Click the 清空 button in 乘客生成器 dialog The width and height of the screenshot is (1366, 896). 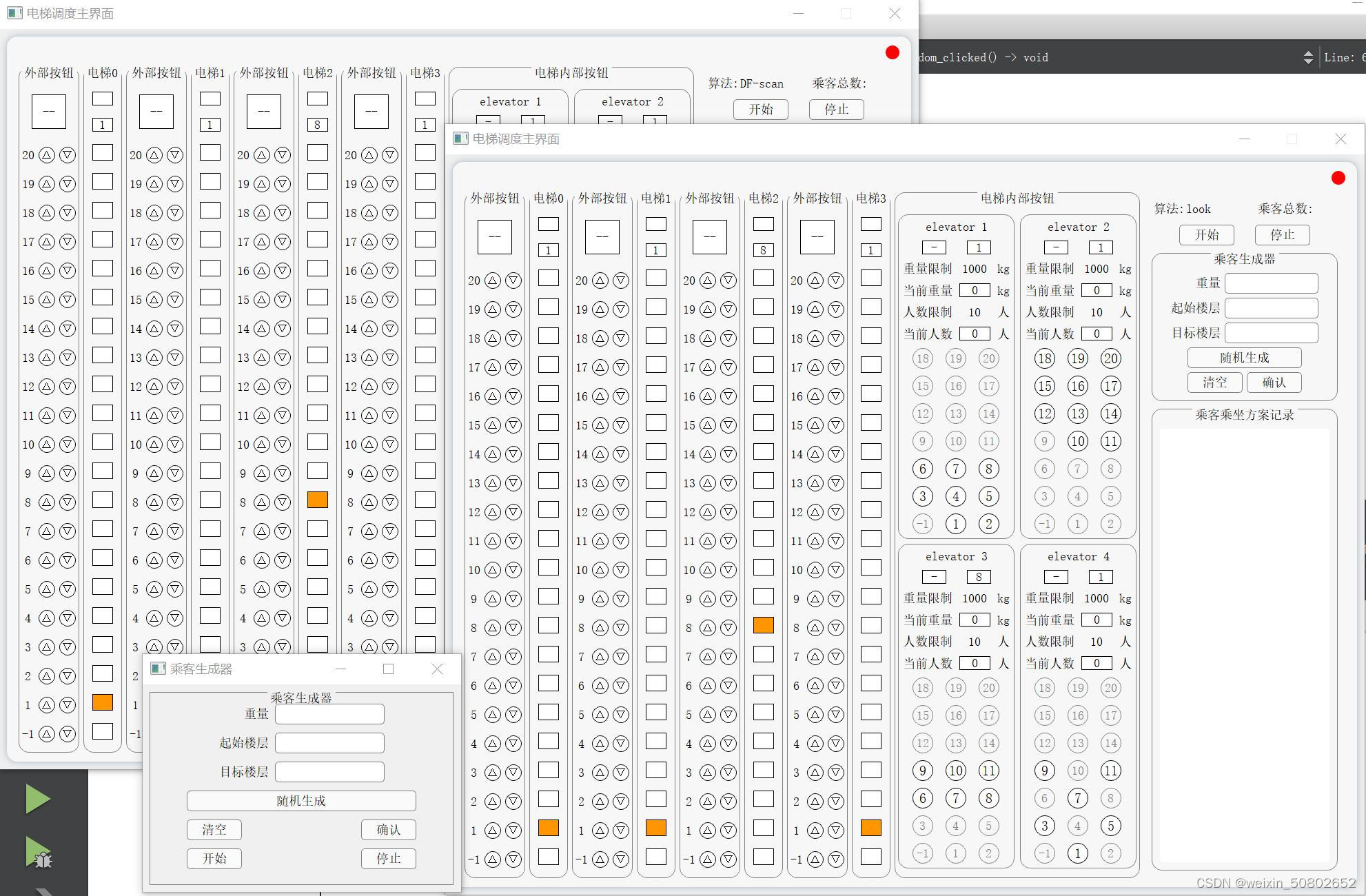point(214,830)
